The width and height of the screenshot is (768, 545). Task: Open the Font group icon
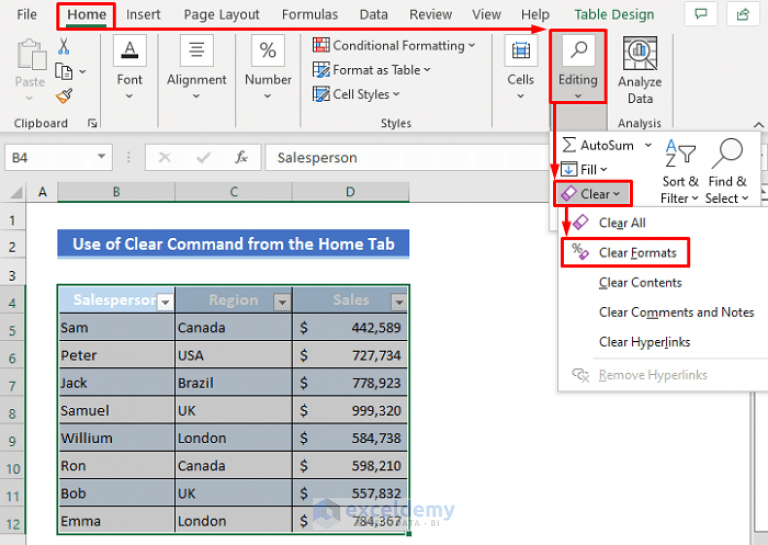130,50
